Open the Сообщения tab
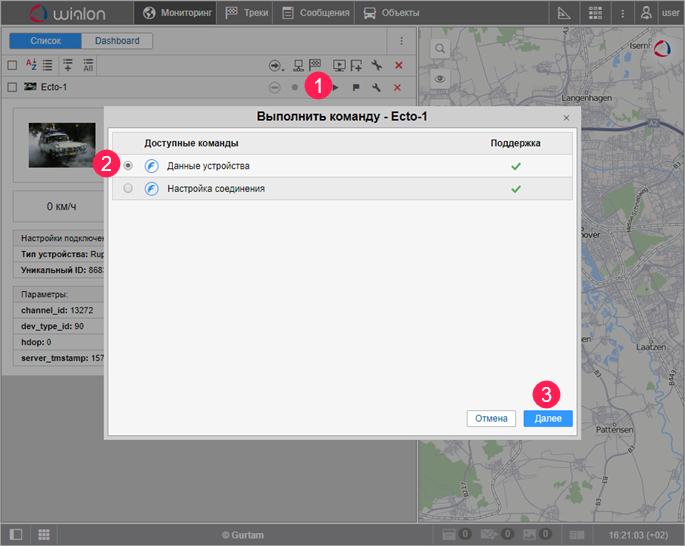The height and width of the screenshot is (546, 685). coord(316,13)
